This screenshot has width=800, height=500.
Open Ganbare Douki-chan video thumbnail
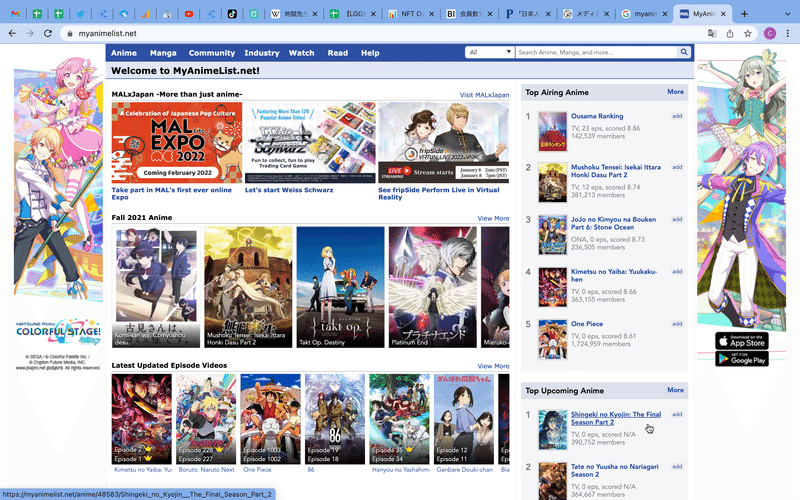click(x=464, y=419)
